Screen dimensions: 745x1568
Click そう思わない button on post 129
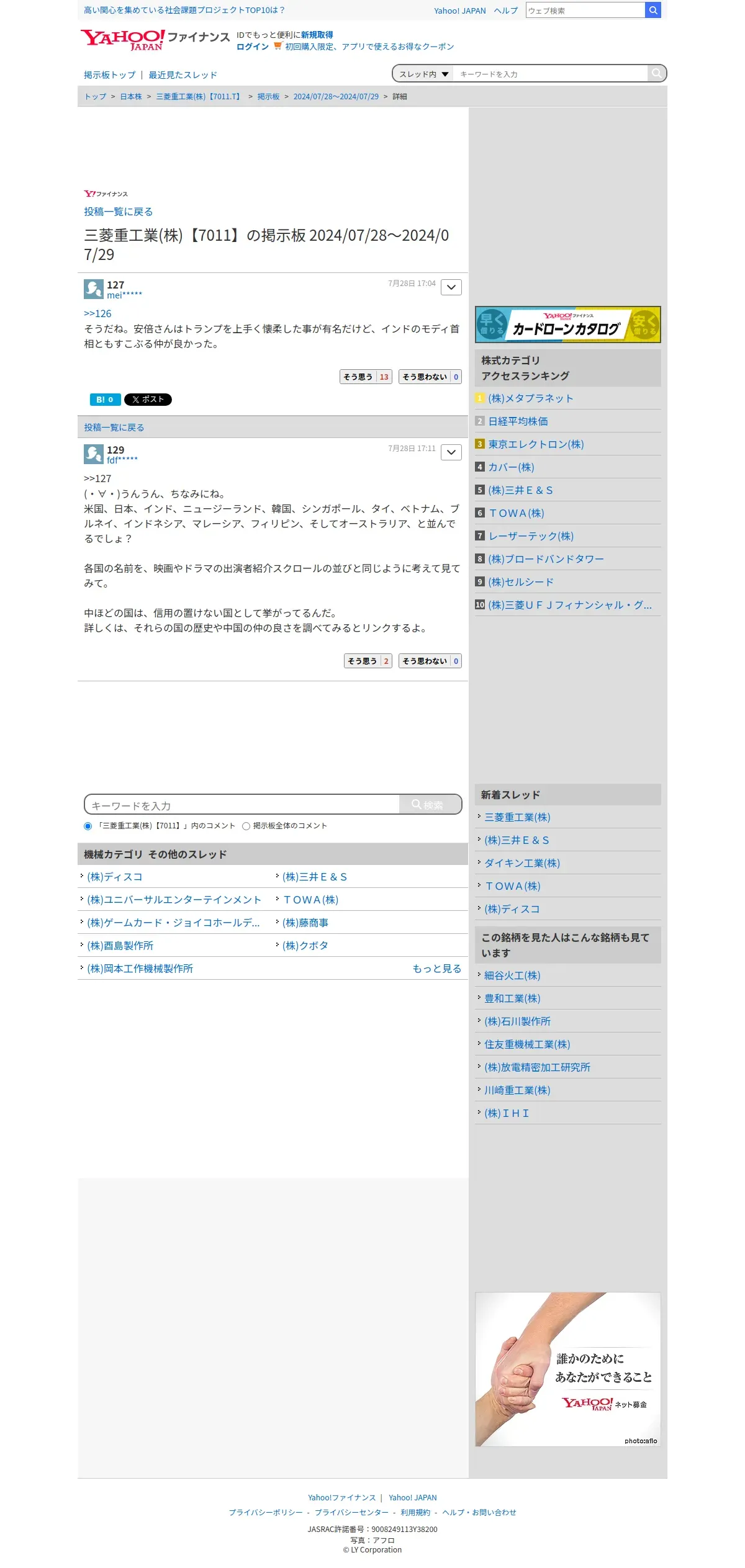430,661
